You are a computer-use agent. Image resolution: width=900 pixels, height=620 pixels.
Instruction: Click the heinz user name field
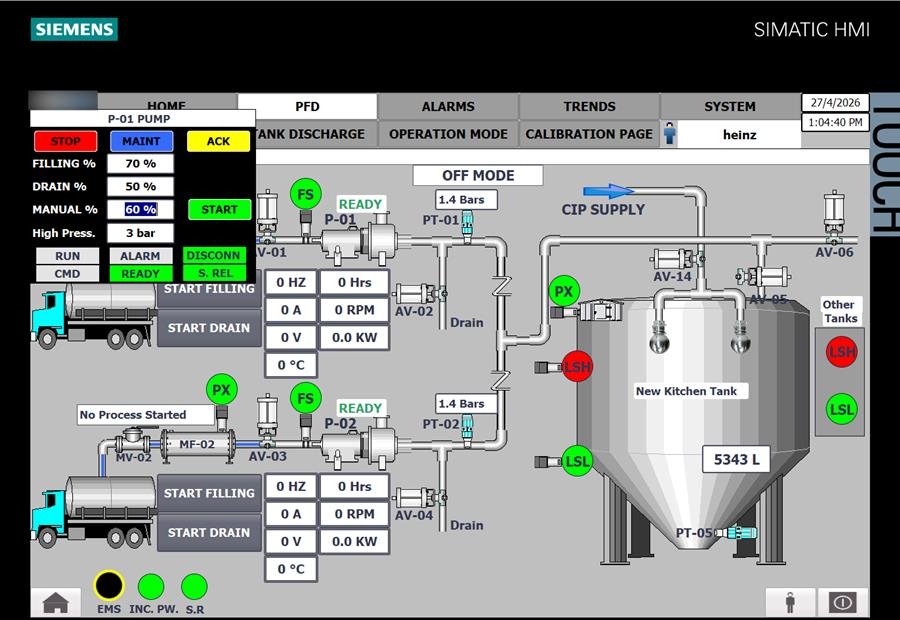click(739, 134)
